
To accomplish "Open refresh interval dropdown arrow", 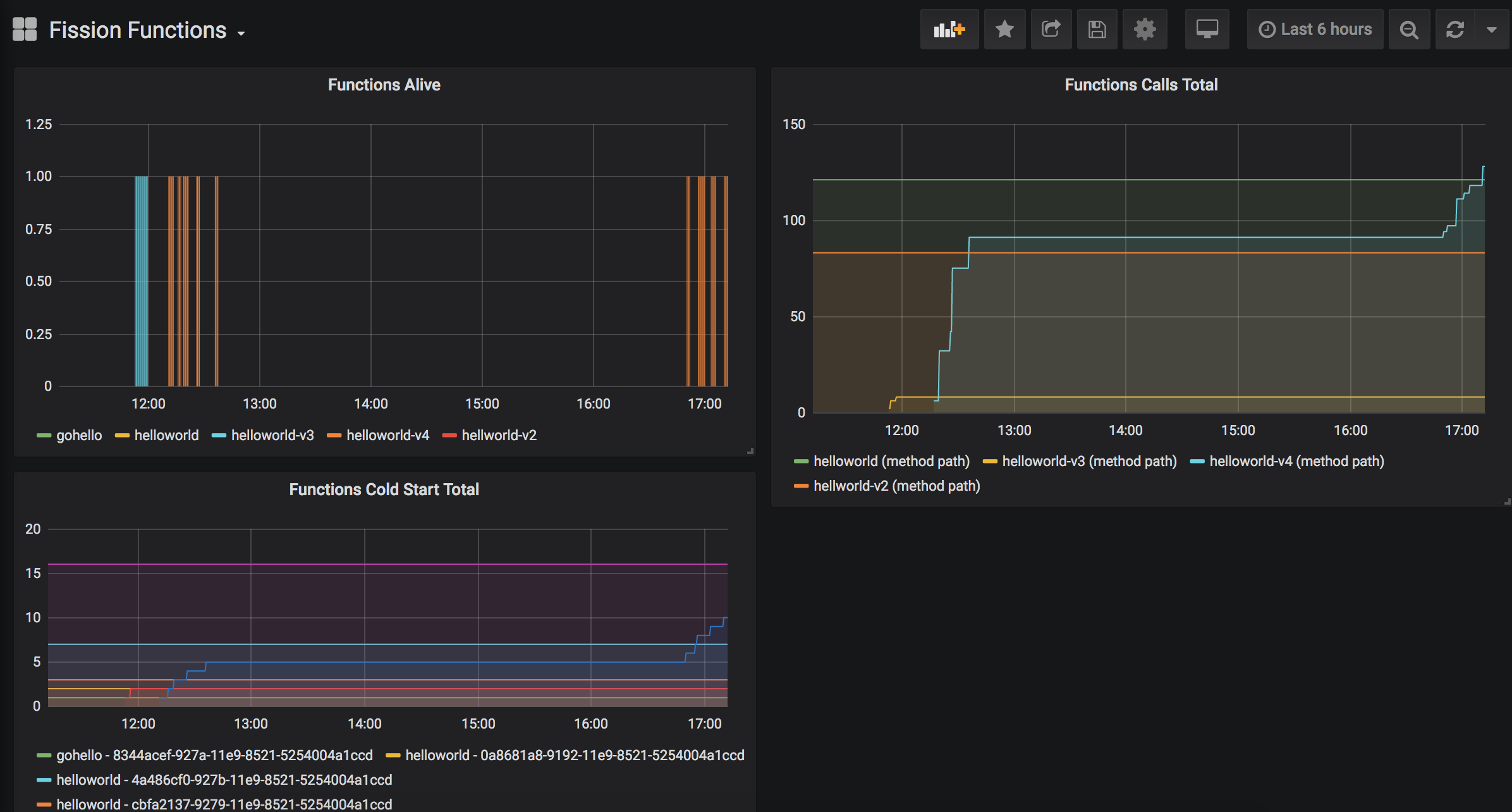I will point(1492,30).
